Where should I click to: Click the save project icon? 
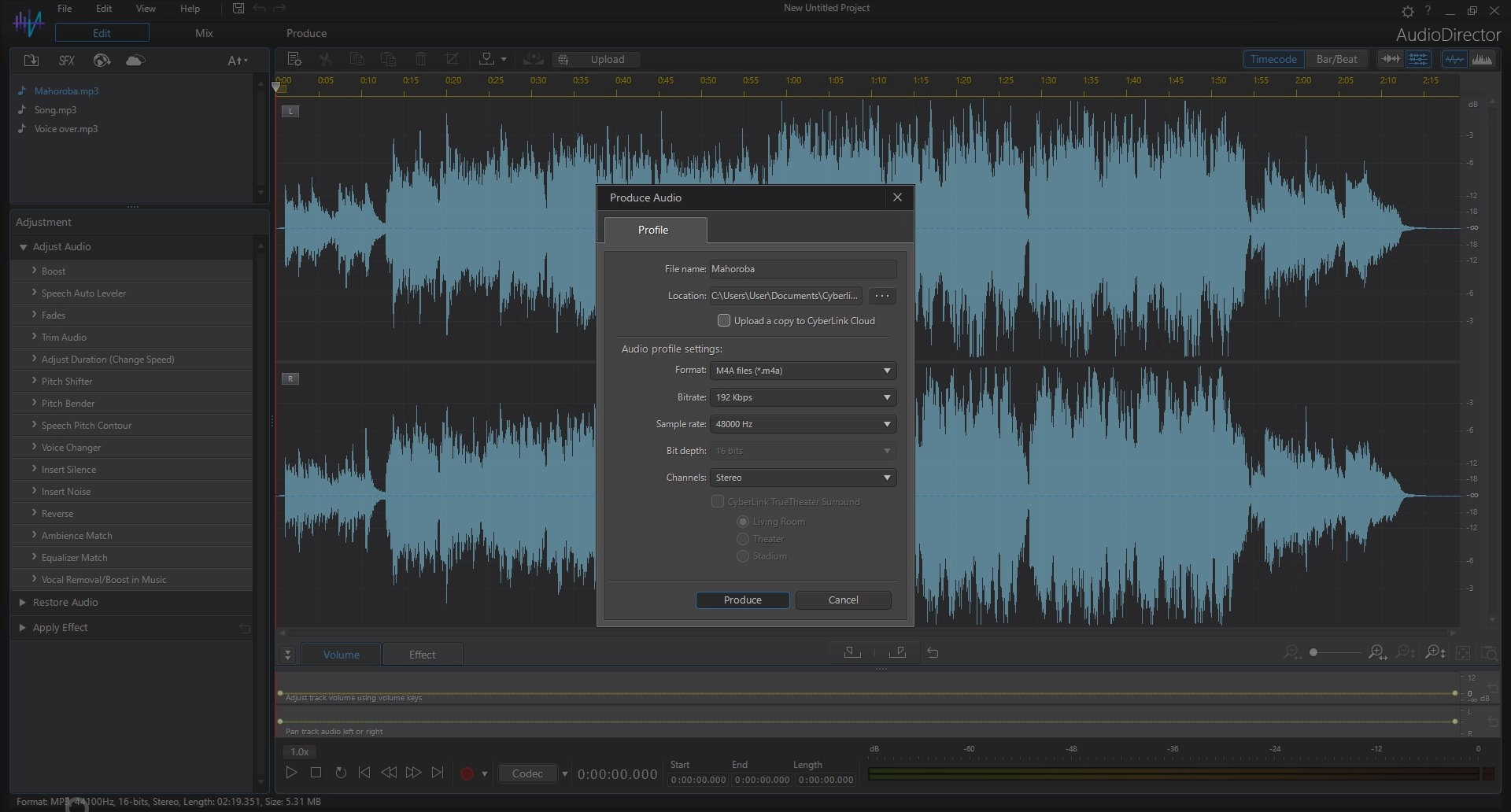[238, 9]
